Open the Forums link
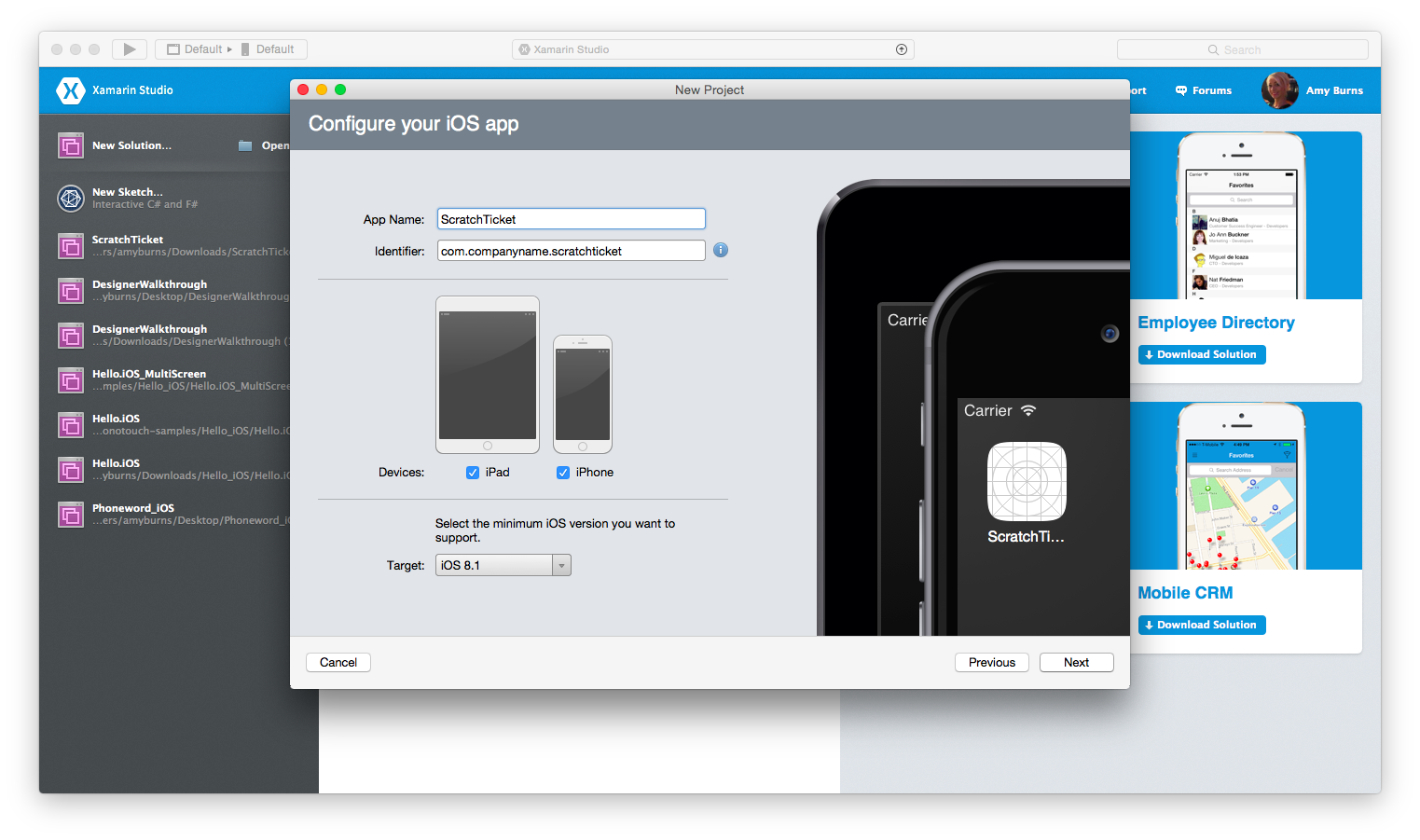Image resolution: width=1420 pixels, height=840 pixels. [1204, 90]
